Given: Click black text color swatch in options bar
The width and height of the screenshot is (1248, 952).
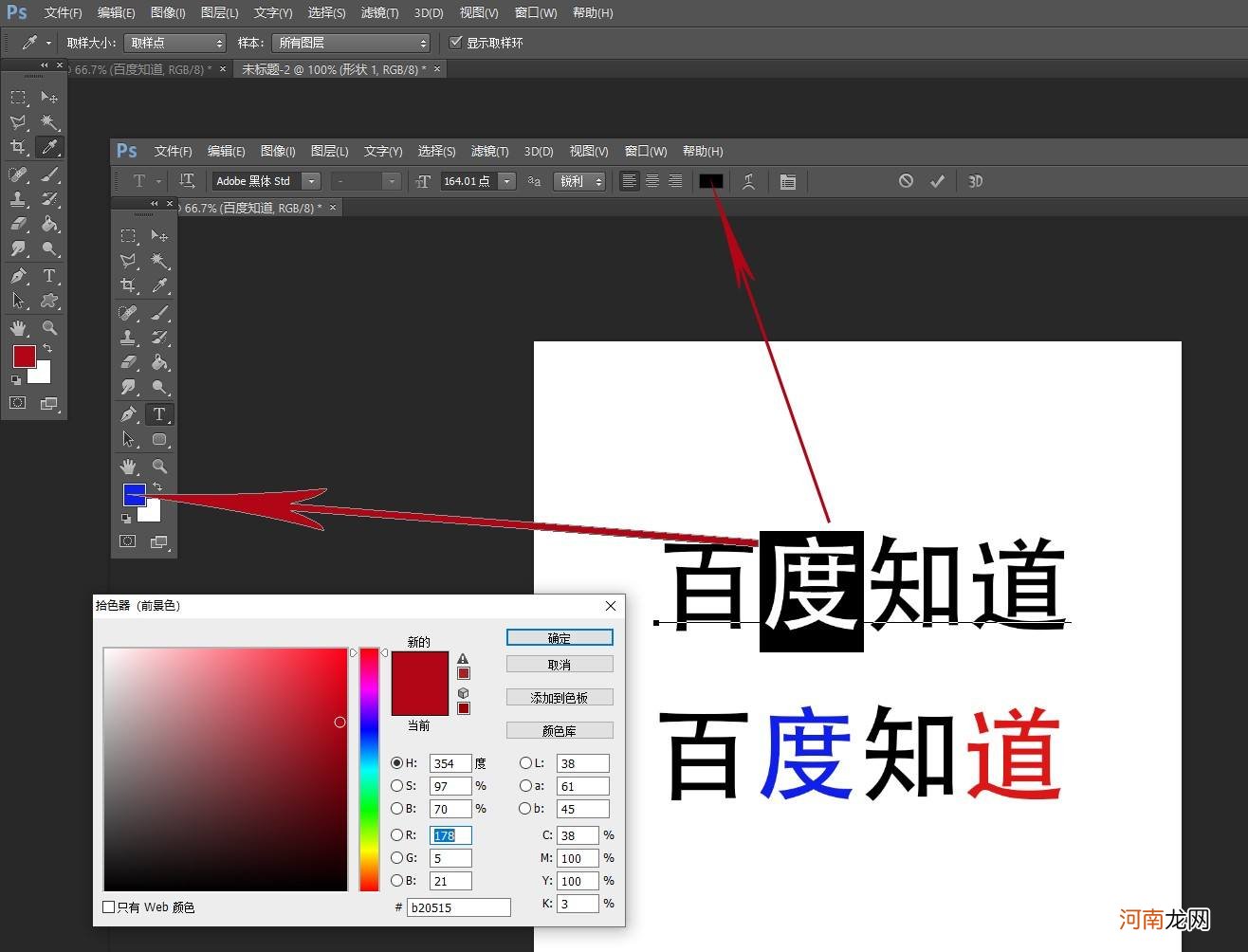Looking at the screenshot, I should tap(711, 181).
